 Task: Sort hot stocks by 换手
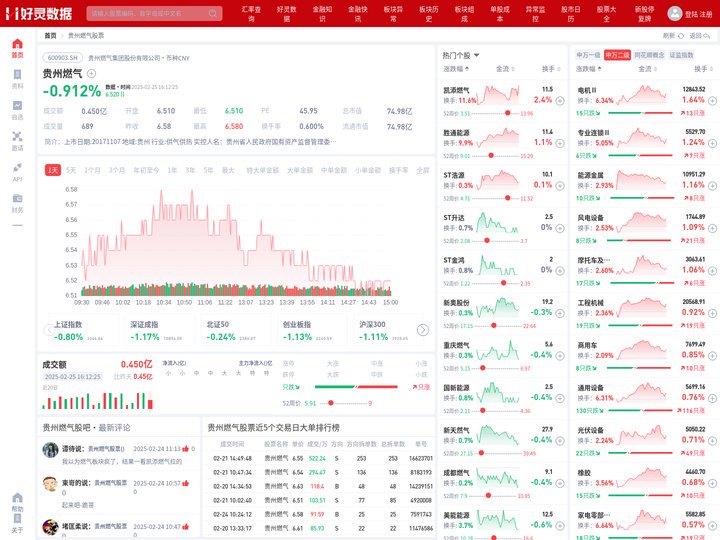click(551, 69)
